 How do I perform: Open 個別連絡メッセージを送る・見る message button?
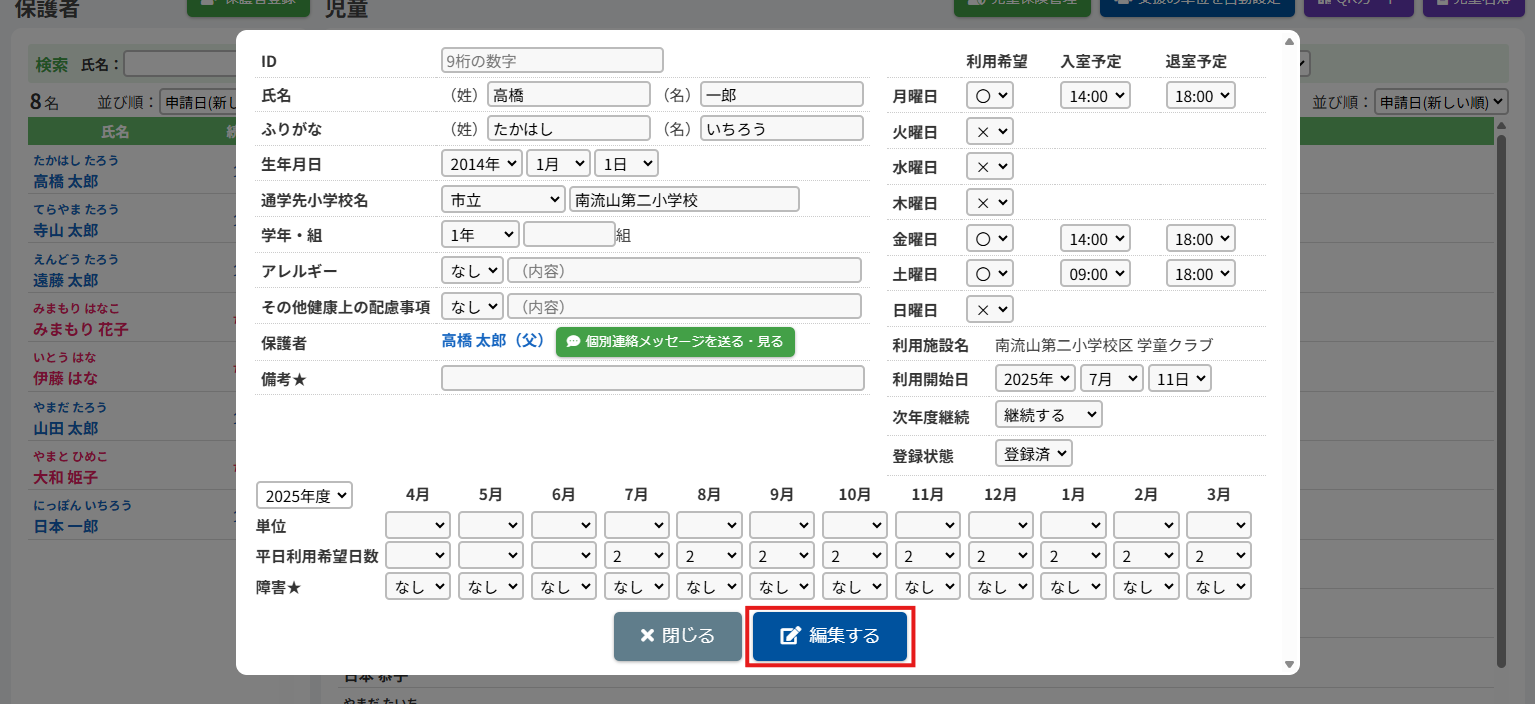tap(675, 342)
